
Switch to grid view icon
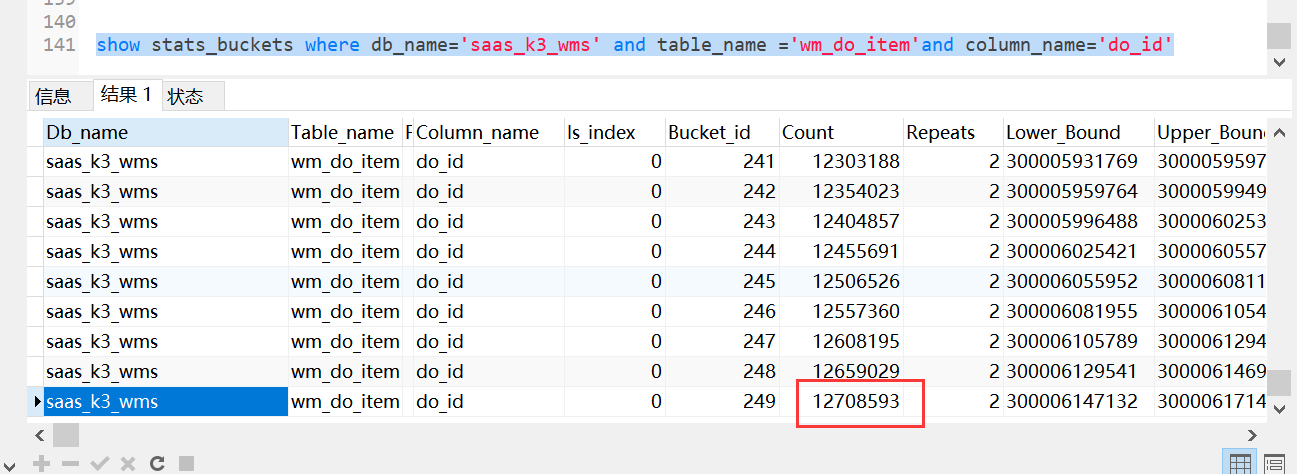[x=1240, y=463]
